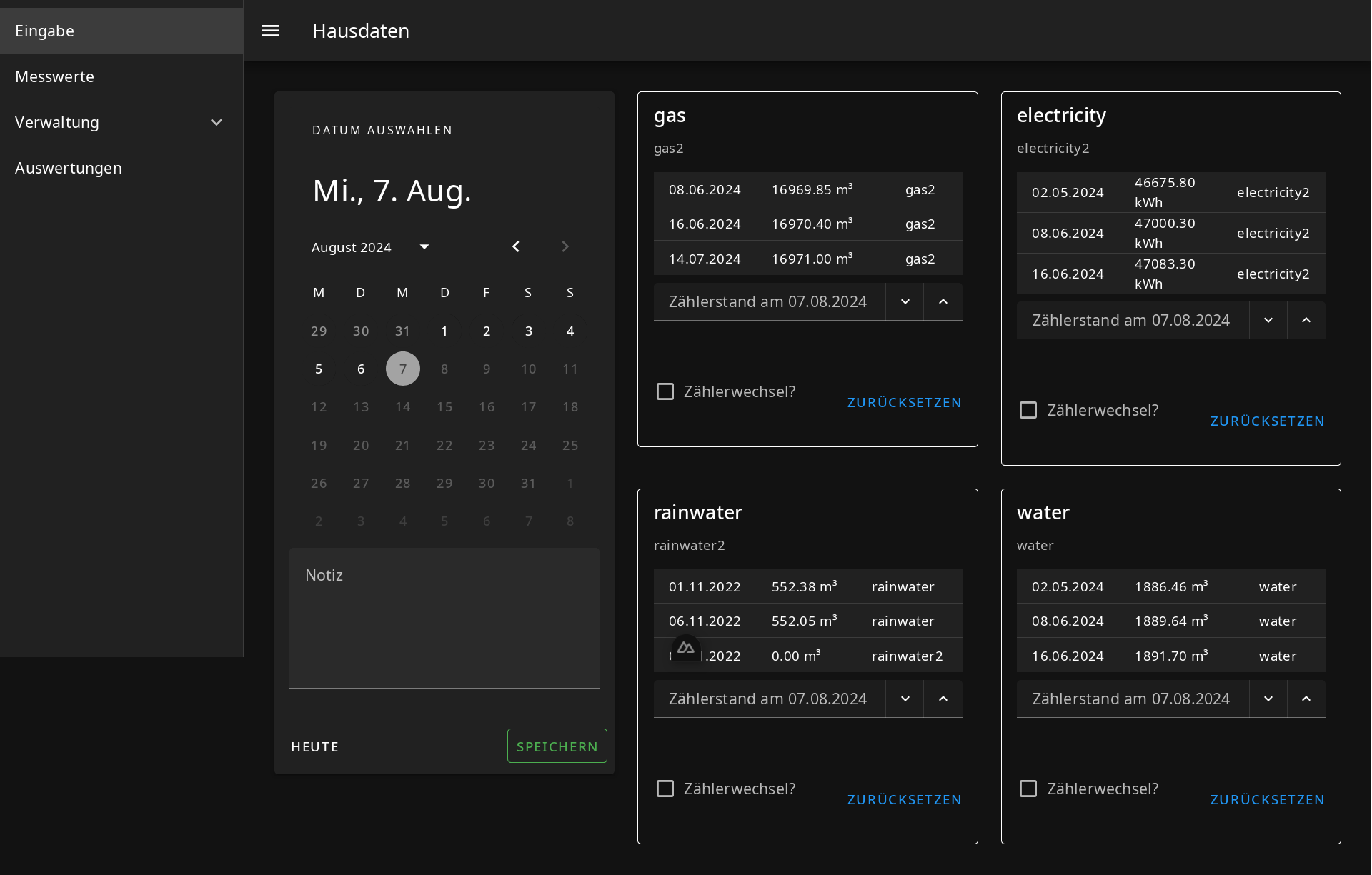
Task: Toggle the hamburger navigation menu
Action: (x=270, y=31)
